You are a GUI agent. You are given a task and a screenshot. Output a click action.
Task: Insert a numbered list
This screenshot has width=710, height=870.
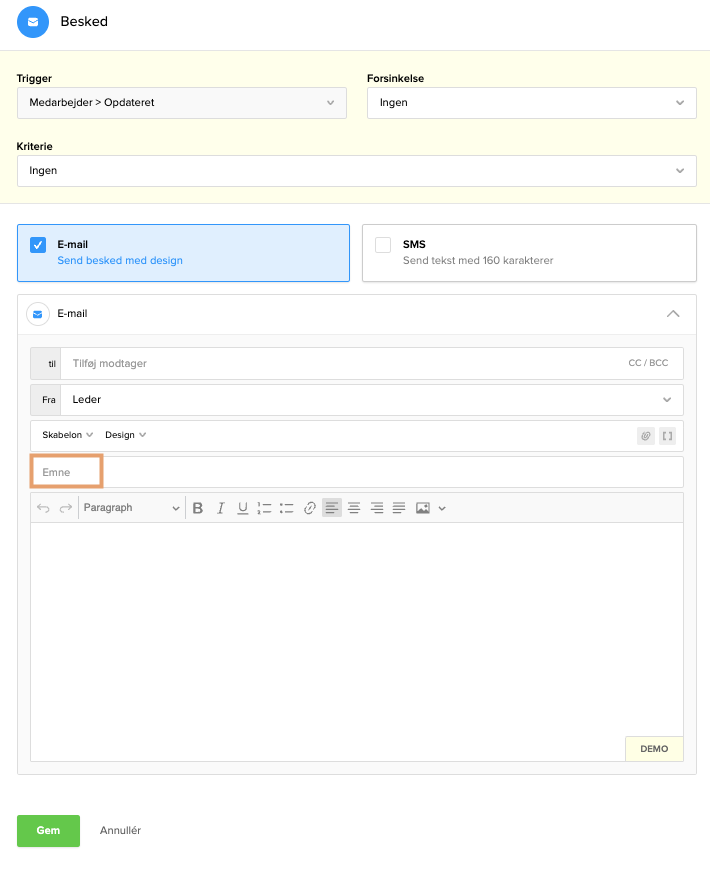pyautogui.click(x=264, y=508)
